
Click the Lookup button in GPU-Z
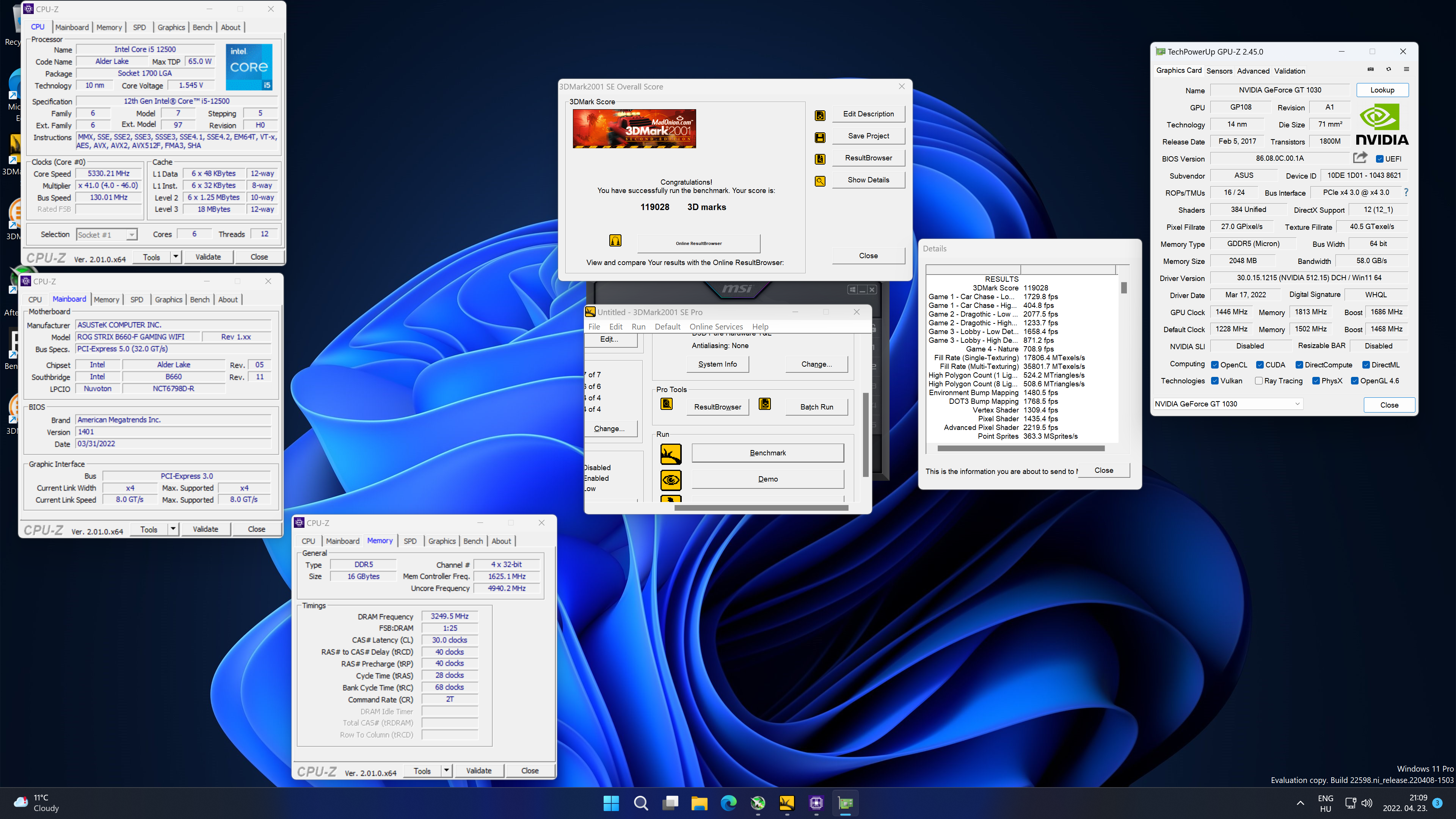[x=1382, y=90]
